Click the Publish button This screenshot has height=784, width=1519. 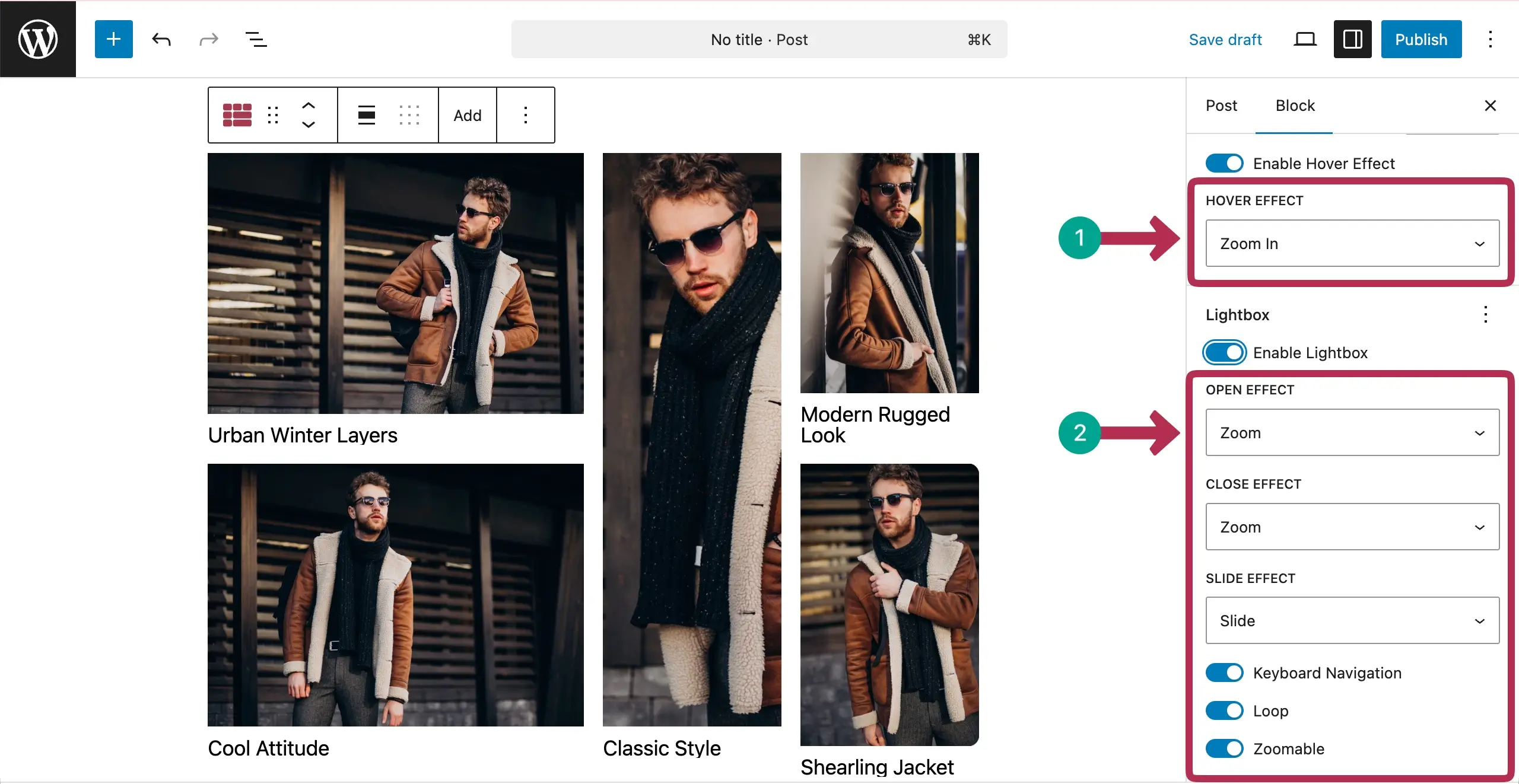click(x=1421, y=40)
